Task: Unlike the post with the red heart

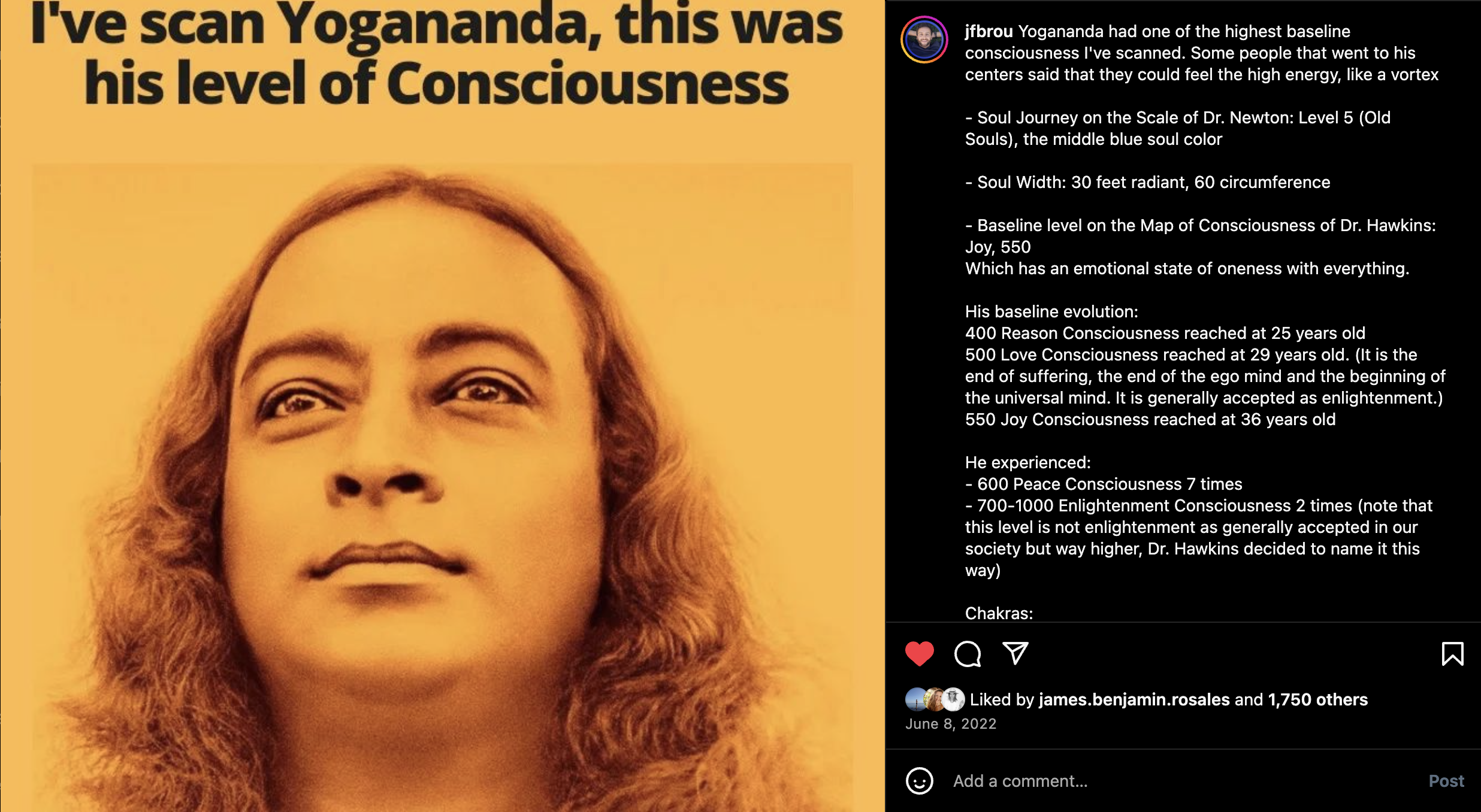Action: click(x=920, y=653)
